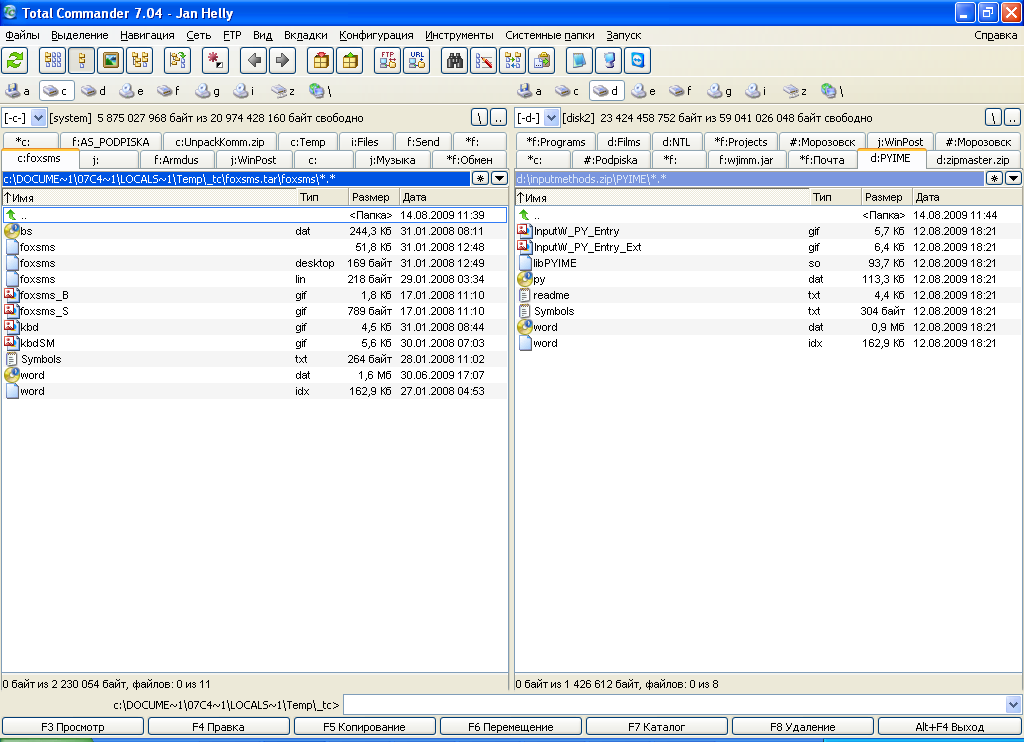Click F5 Копирование button

point(364,726)
